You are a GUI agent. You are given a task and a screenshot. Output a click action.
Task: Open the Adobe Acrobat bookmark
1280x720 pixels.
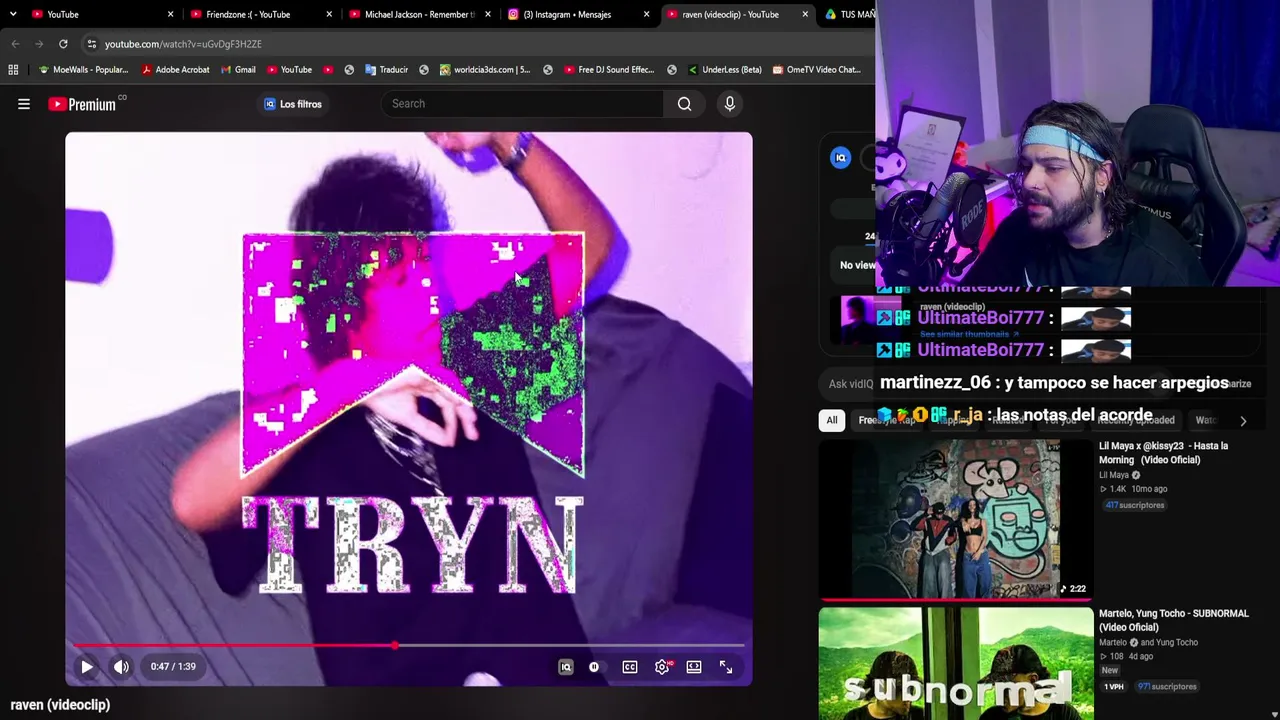(x=176, y=70)
